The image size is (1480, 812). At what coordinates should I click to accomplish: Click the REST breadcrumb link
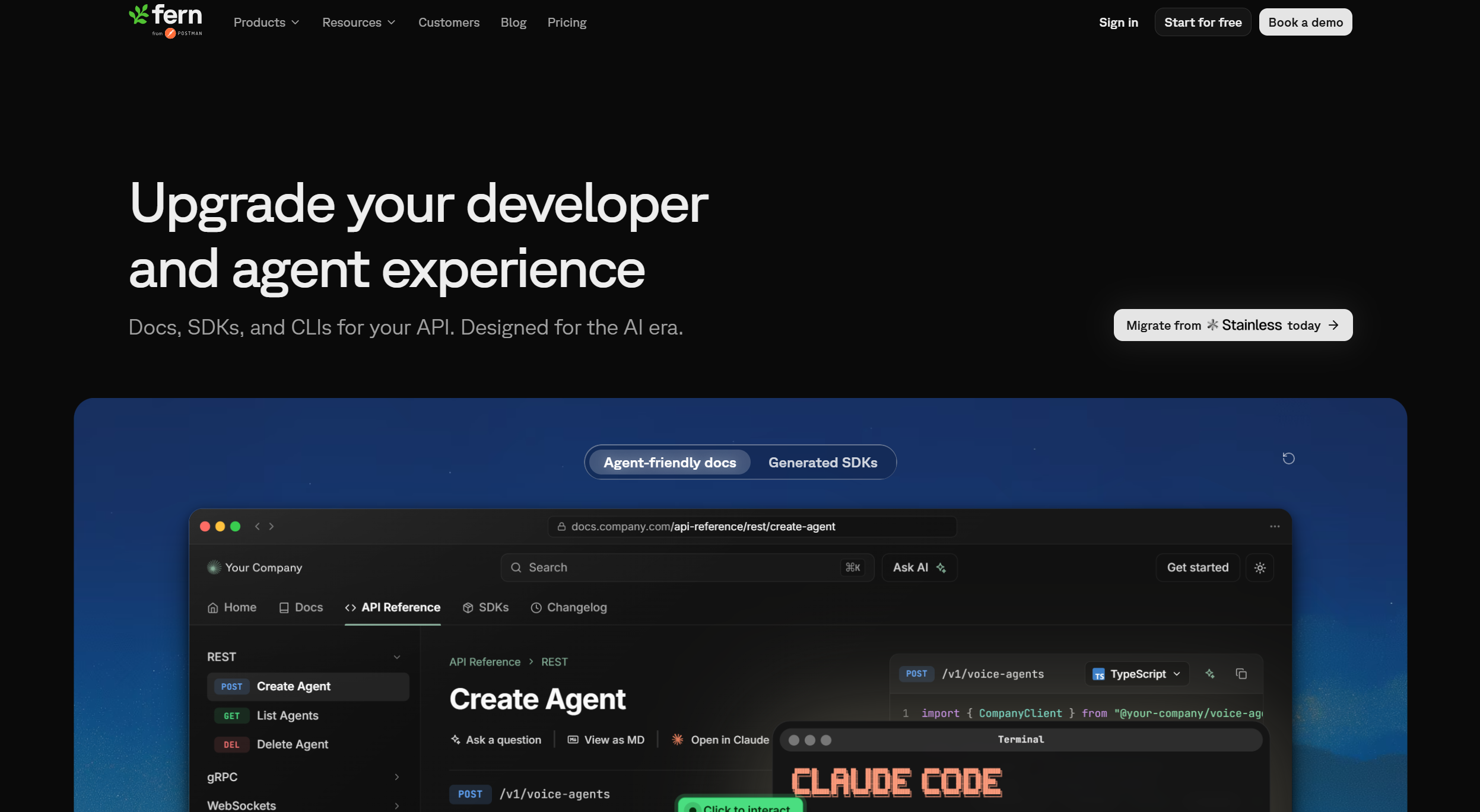pyautogui.click(x=554, y=662)
